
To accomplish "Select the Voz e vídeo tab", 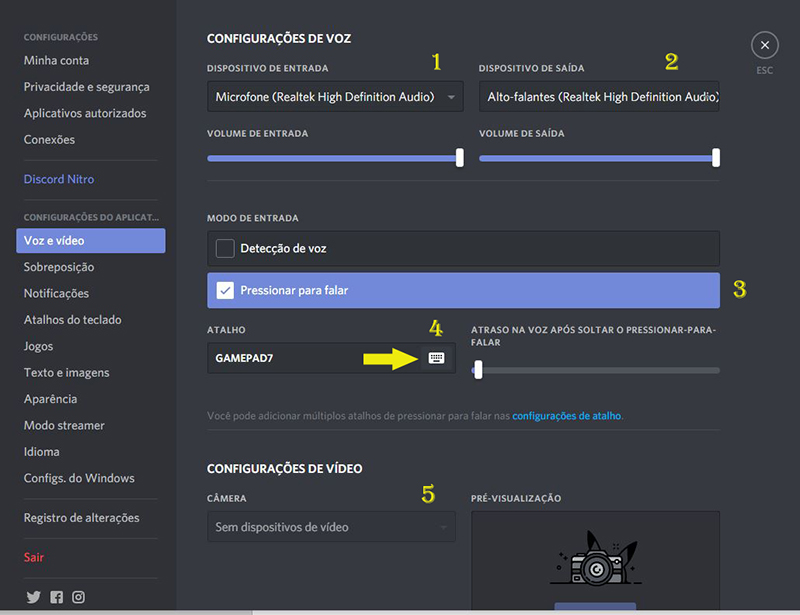I will click(x=91, y=240).
